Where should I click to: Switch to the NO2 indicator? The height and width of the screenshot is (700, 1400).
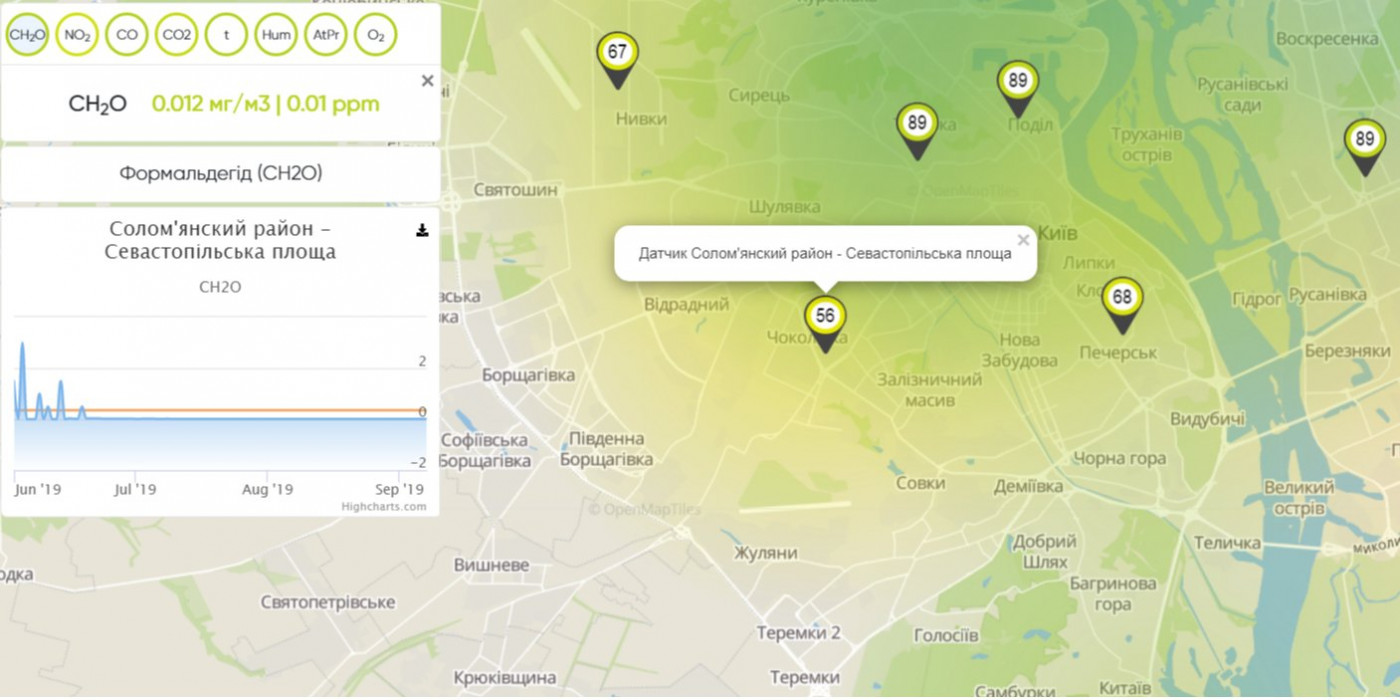click(77, 35)
